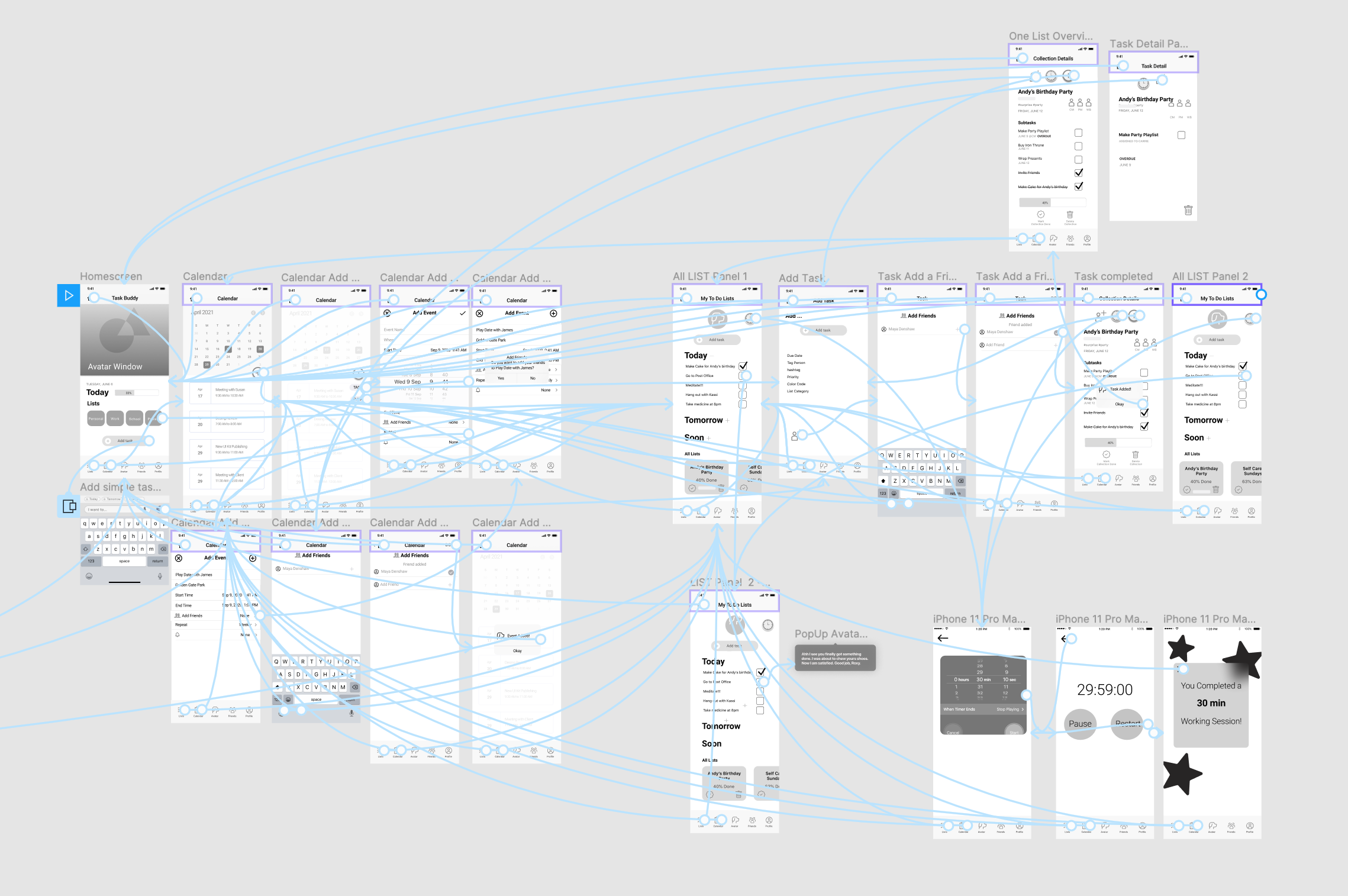
Task: Click top-left star in session complete frame
Action: (x=1181, y=648)
